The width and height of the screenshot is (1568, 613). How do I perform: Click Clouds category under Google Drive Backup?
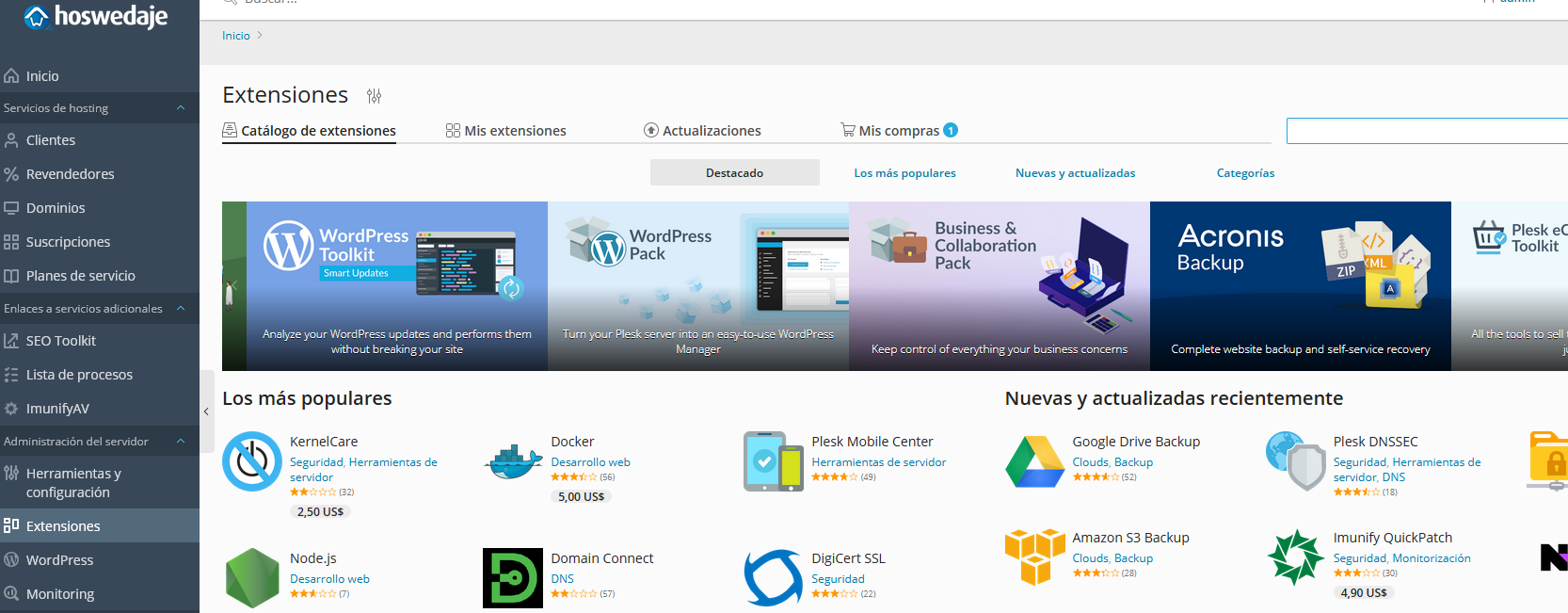[x=1090, y=462]
